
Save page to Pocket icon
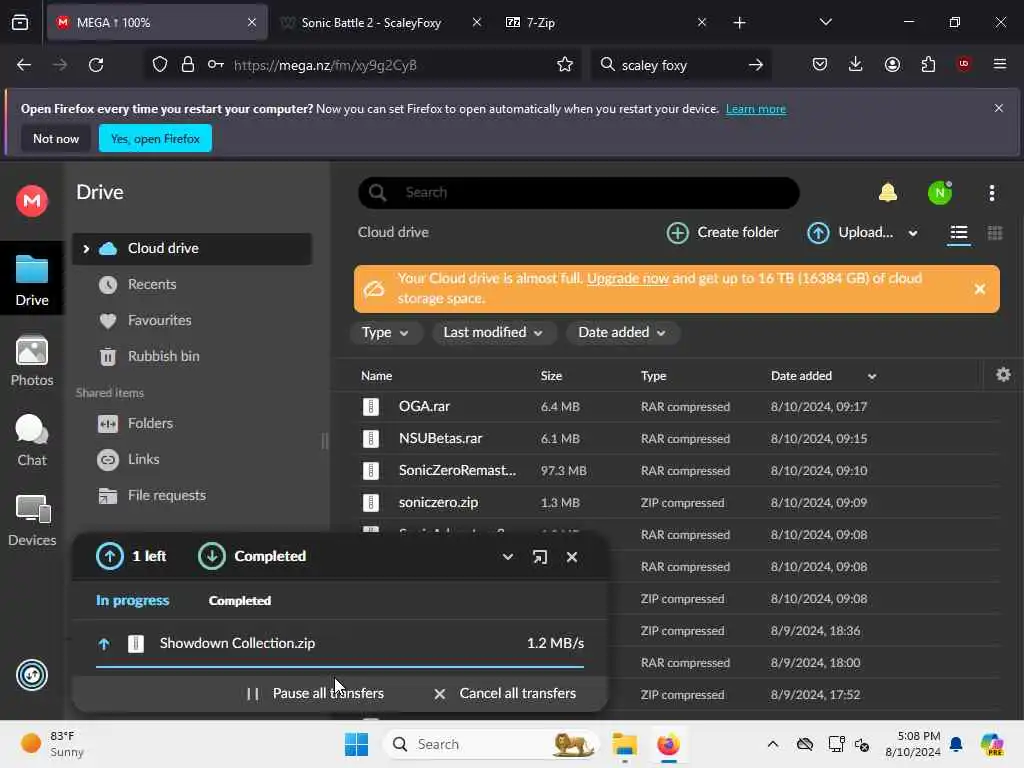point(820,64)
